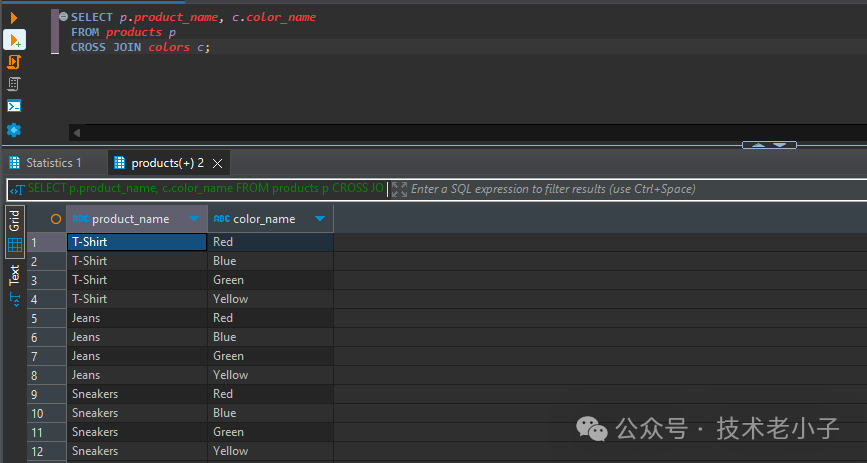Close the products(+) 2 tab
This screenshot has height=463, width=867.
coord(219,162)
